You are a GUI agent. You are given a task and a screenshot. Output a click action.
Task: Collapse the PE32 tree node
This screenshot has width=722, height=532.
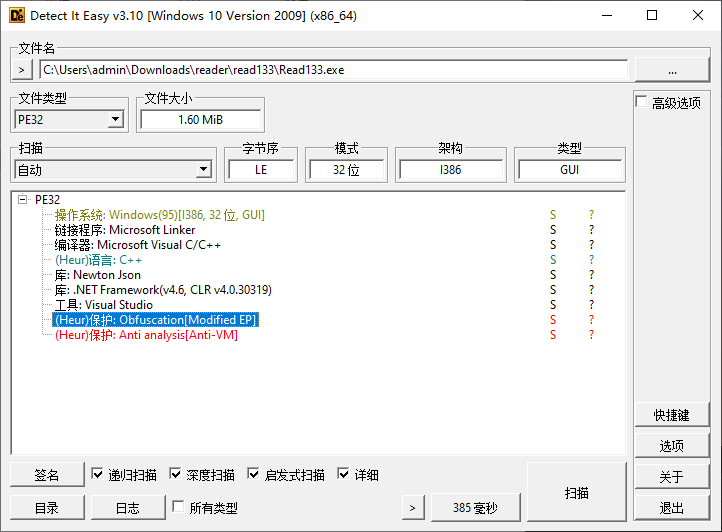click(x=22, y=199)
